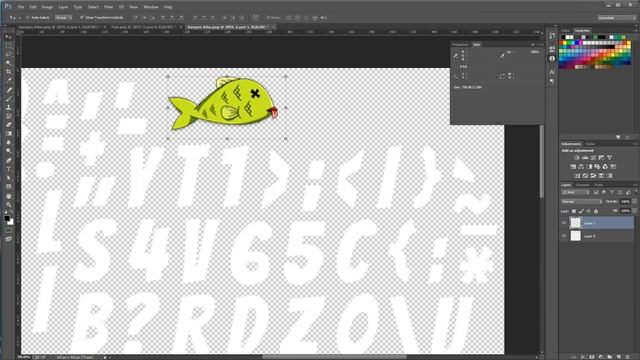Screen dimensions: 640x360
Task: Select the Rectangular Marquee tool
Action: pyautogui.click(x=9, y=45)
